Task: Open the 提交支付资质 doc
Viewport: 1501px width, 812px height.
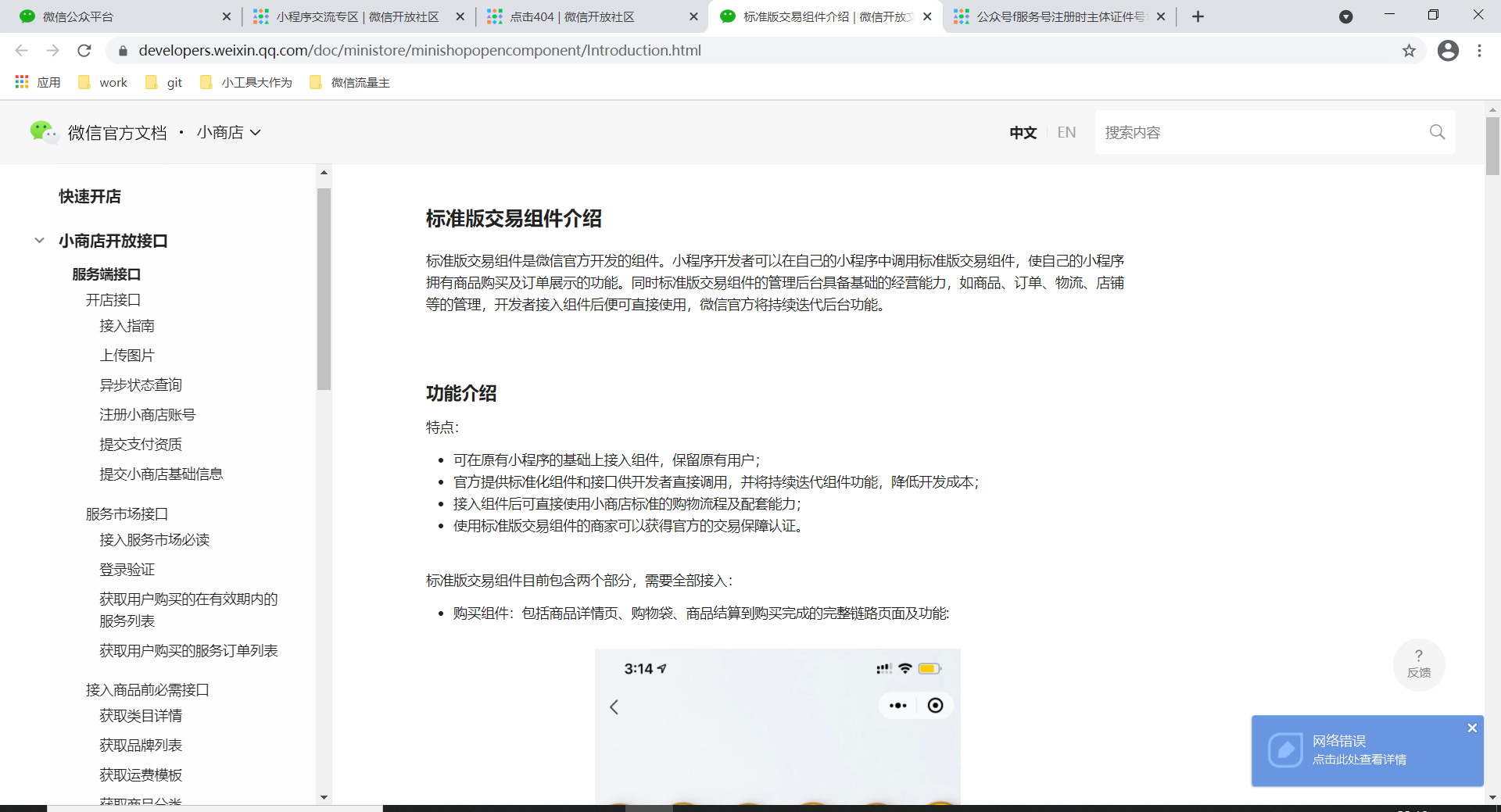Action: pyautogui.click(x=141, y=445)
